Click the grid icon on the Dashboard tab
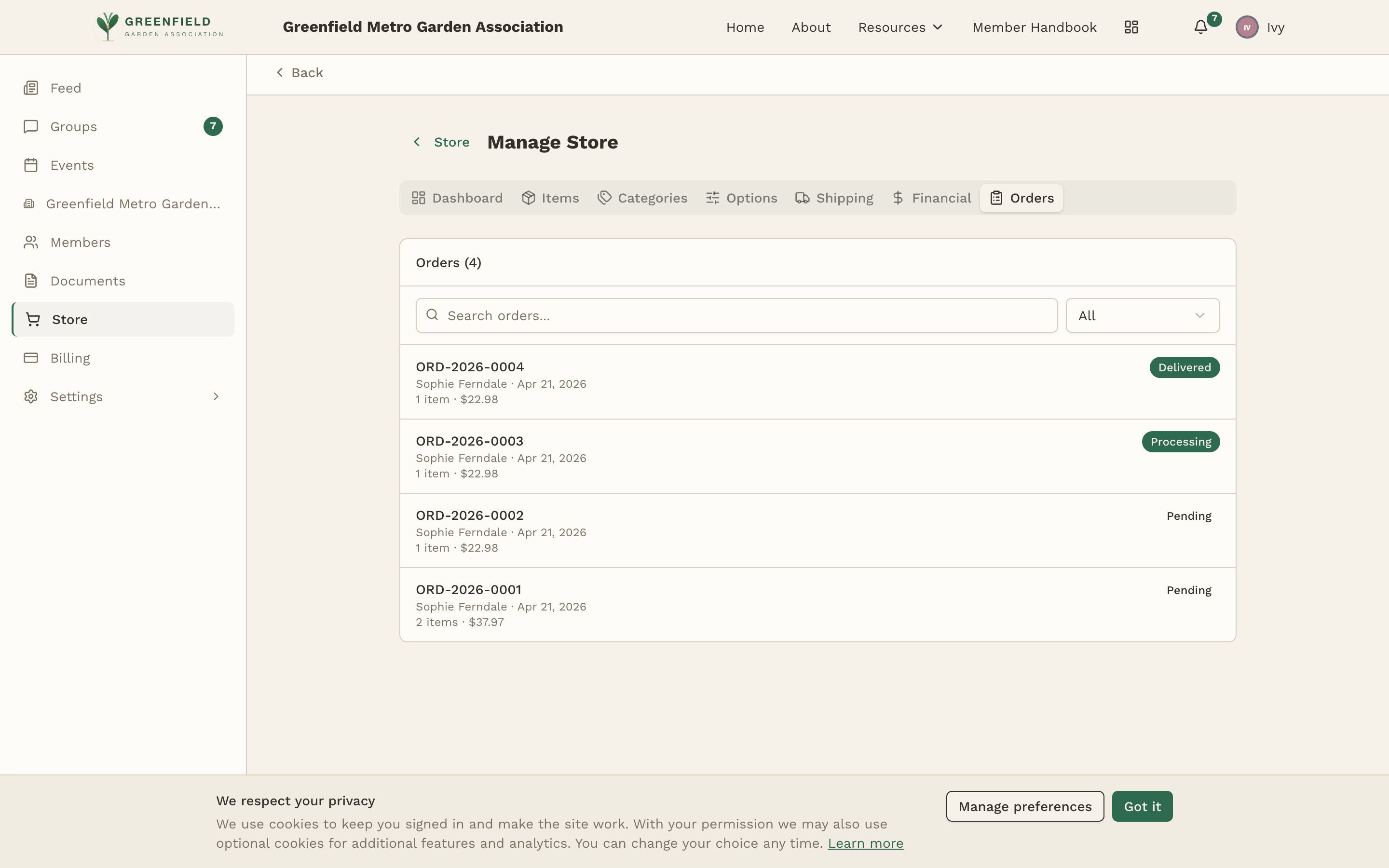This screenshot has width=1389, height=868. coord(419,198)
